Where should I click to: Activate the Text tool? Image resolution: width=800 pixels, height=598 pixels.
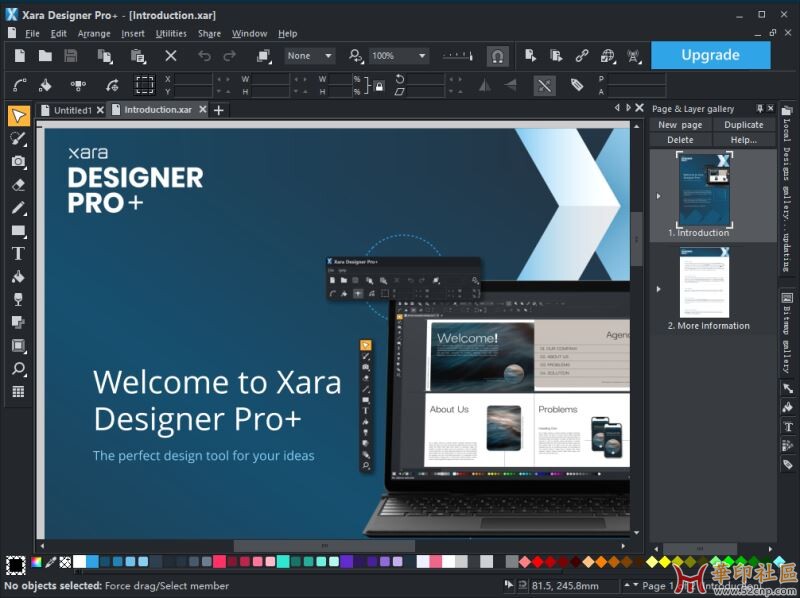pyautogui.click(x=18, y=254)
